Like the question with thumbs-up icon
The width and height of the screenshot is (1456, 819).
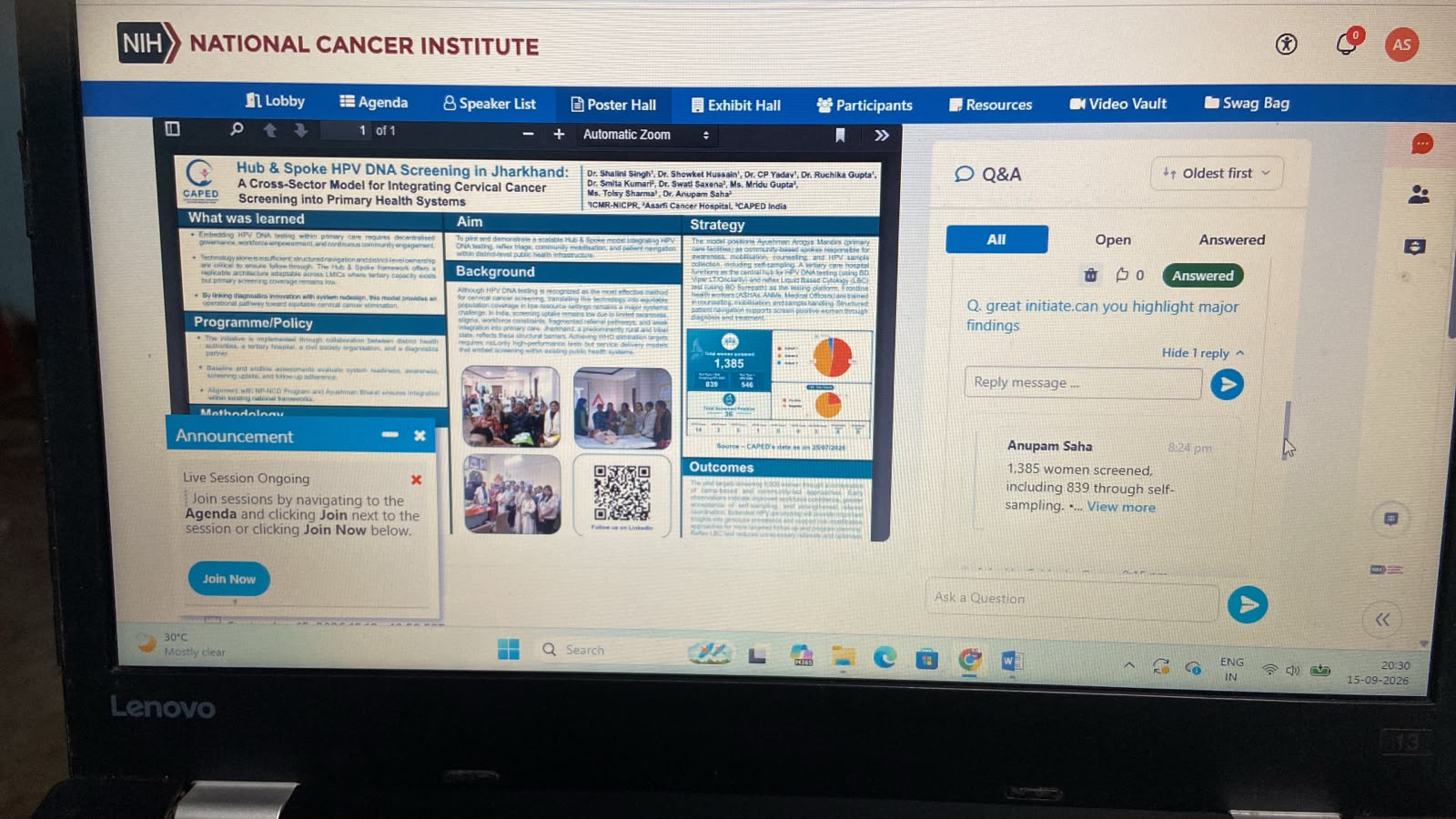[1122, 275]
